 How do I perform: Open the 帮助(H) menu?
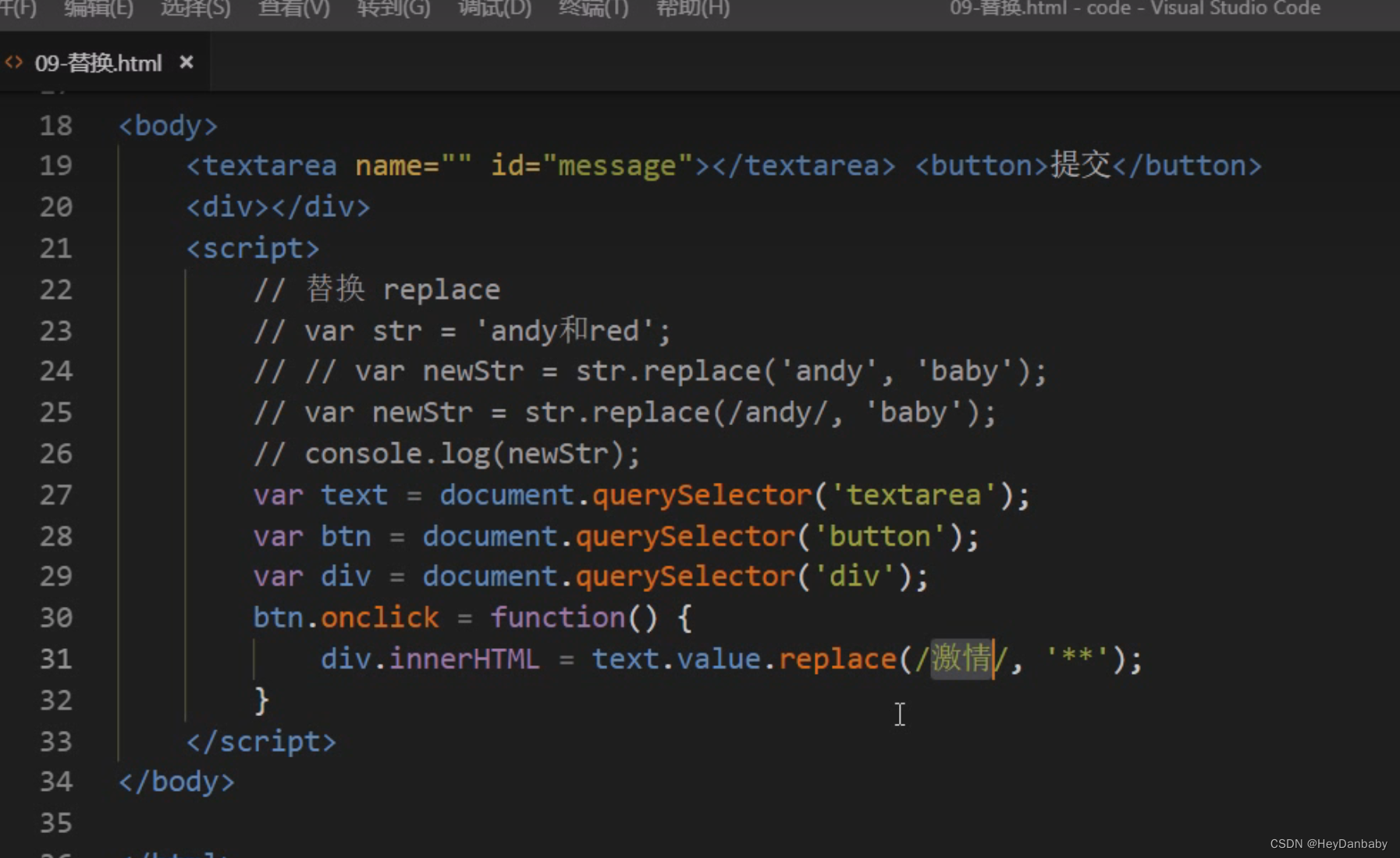pyautogui.click(x=693, y=9)
